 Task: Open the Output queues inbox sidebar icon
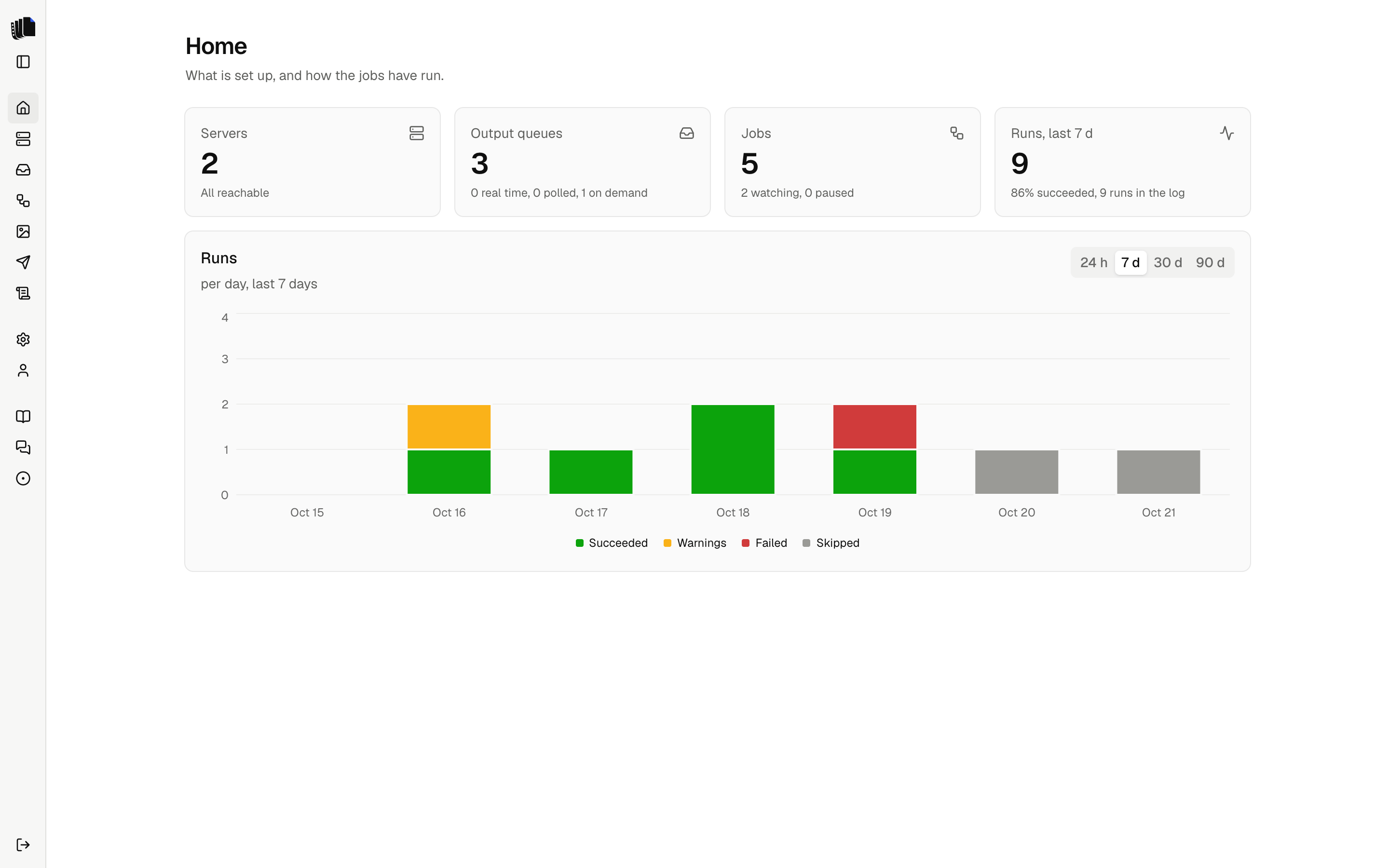click(23, 170)
